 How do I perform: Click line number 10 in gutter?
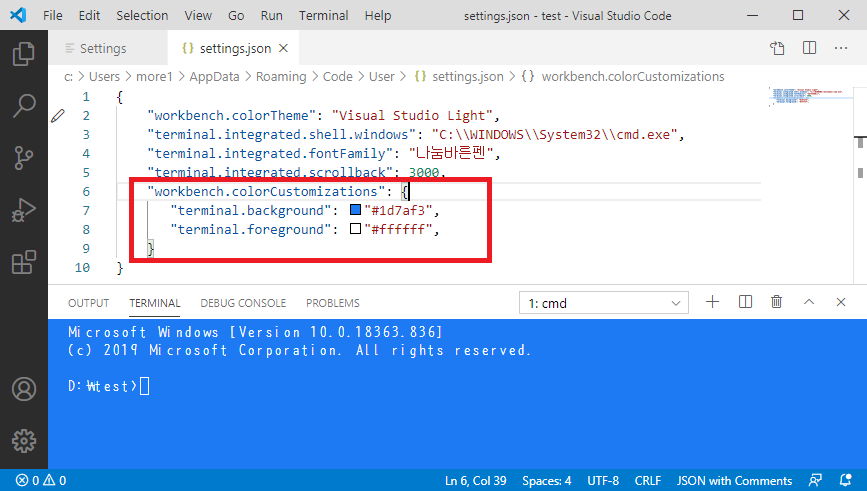tap(82, 267)
